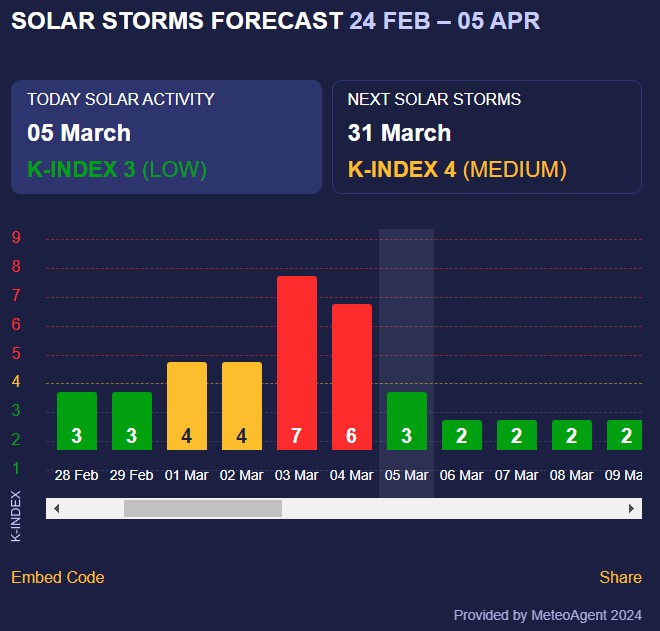Open the Embed Code link
Image resolution: width=660 pixels, height=631 pixels.
[x=58, y=577]
